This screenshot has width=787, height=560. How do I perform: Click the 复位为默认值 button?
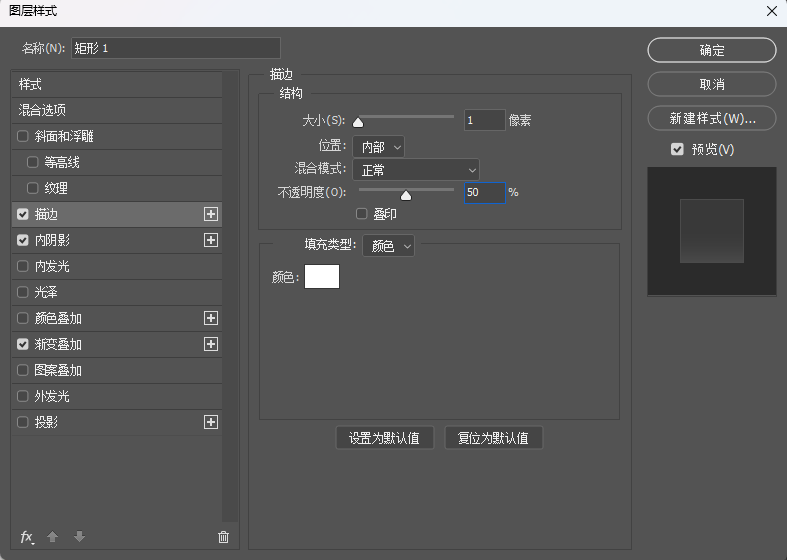coord(493,438)
